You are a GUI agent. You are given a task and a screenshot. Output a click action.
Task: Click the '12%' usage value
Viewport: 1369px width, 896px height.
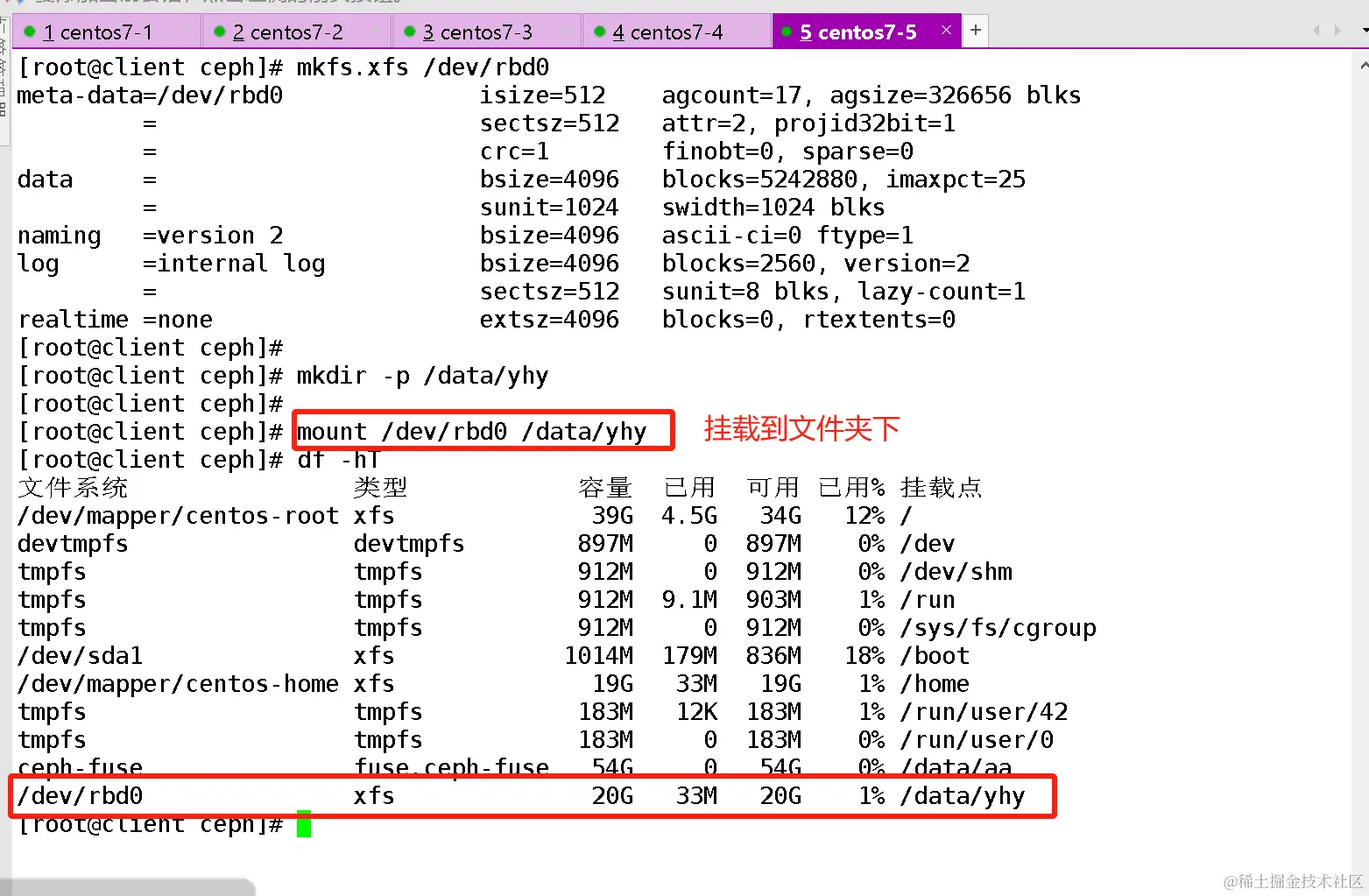[864, 516]
